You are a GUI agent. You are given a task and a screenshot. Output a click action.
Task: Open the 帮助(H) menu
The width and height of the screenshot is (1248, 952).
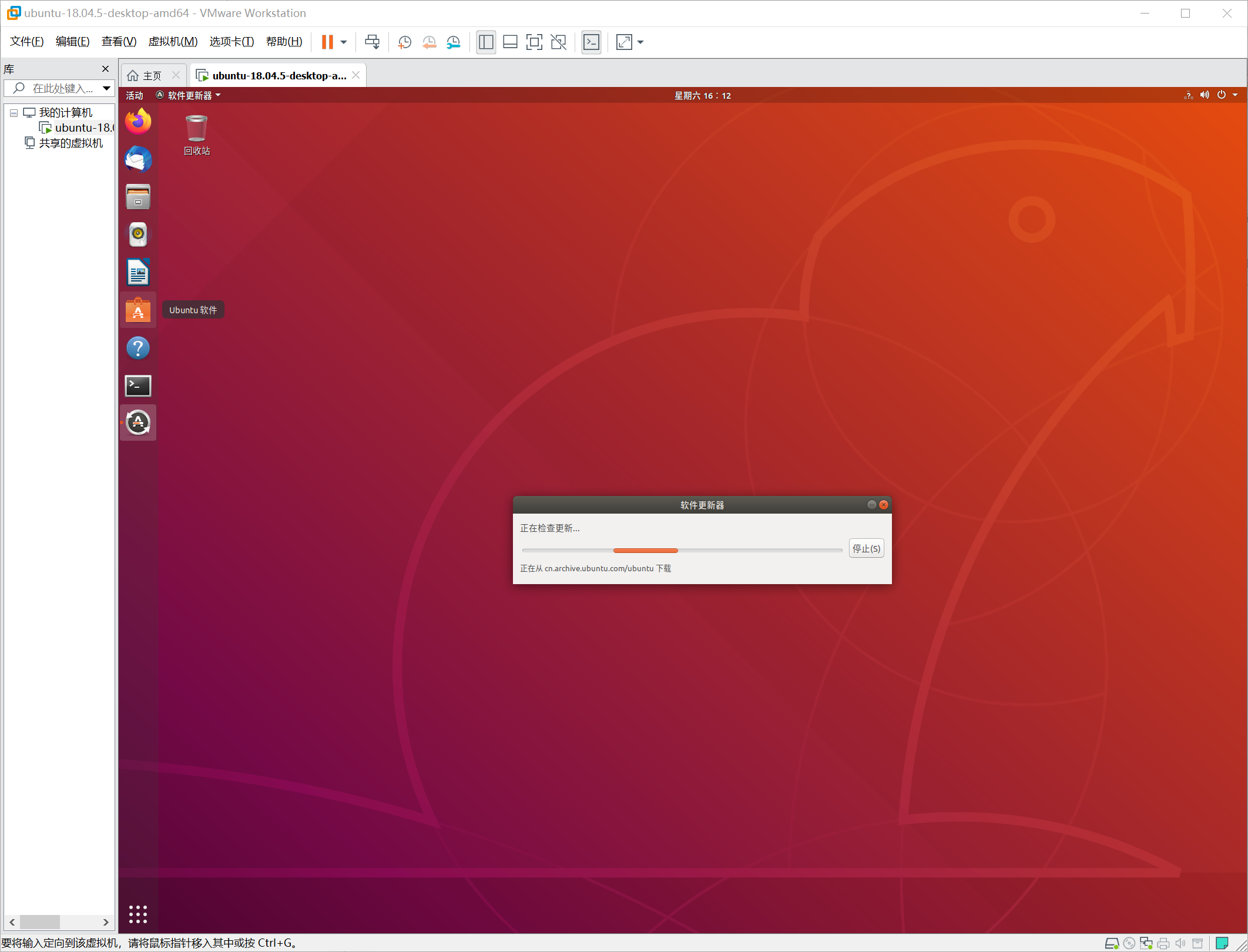tap(284, 42)
